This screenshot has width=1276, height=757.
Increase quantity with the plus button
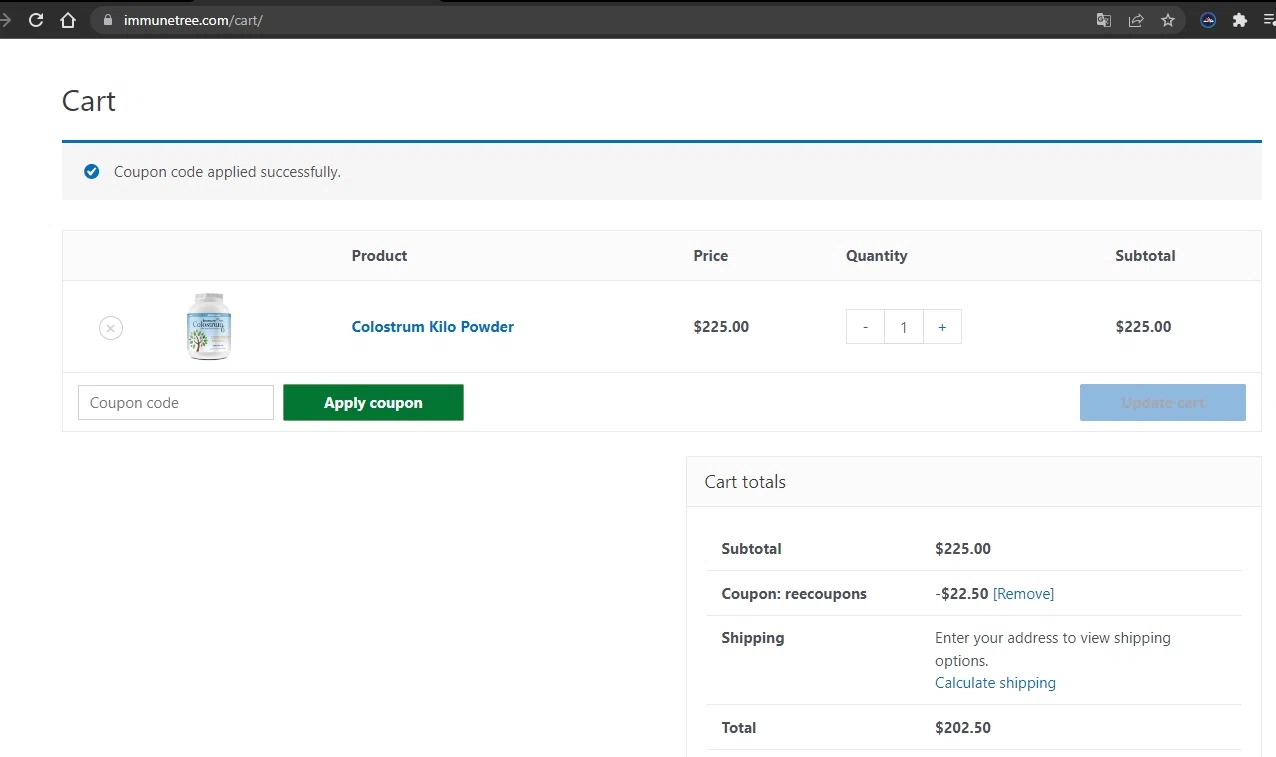pos(942,327)
